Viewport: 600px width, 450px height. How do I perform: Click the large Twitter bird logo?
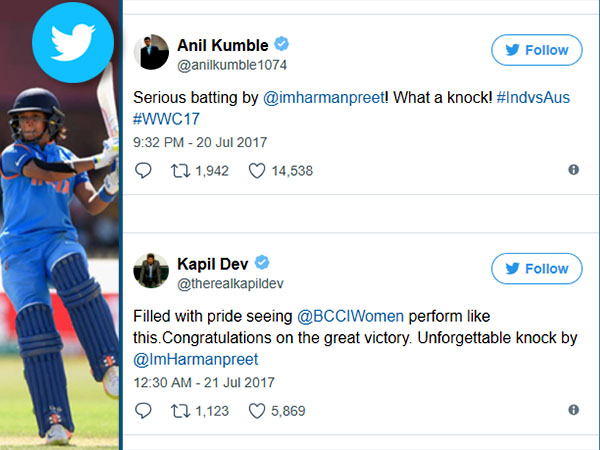click(x=73, y=42)
